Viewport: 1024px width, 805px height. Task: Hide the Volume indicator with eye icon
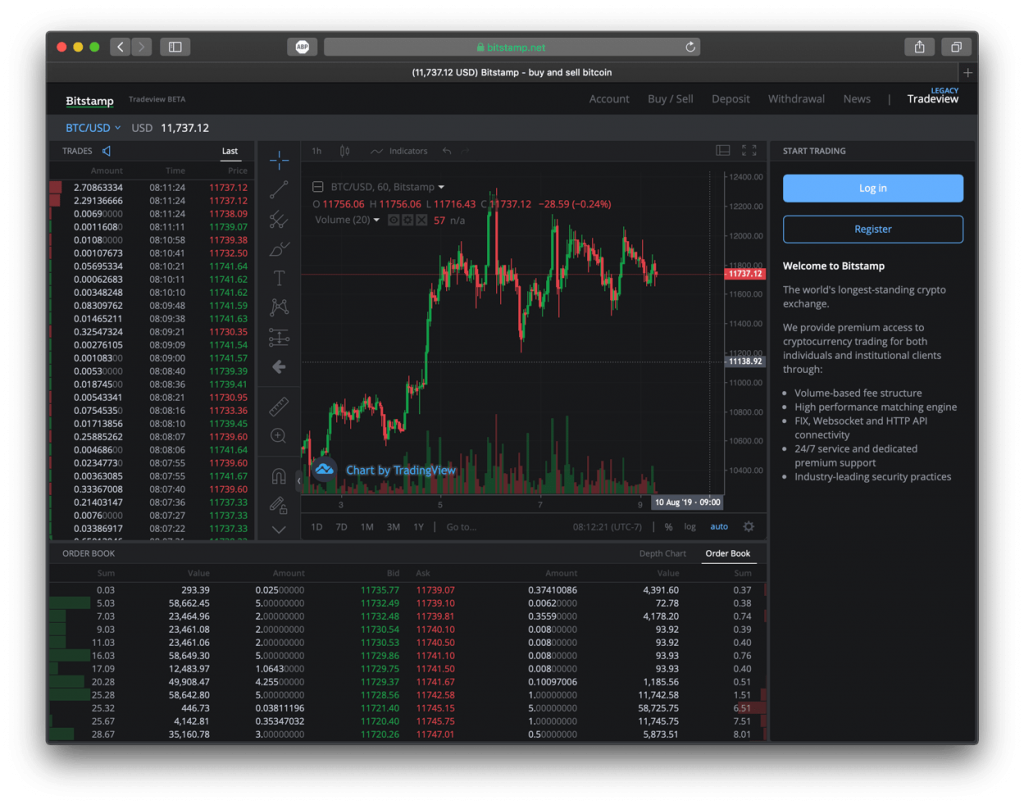point(394,220)
